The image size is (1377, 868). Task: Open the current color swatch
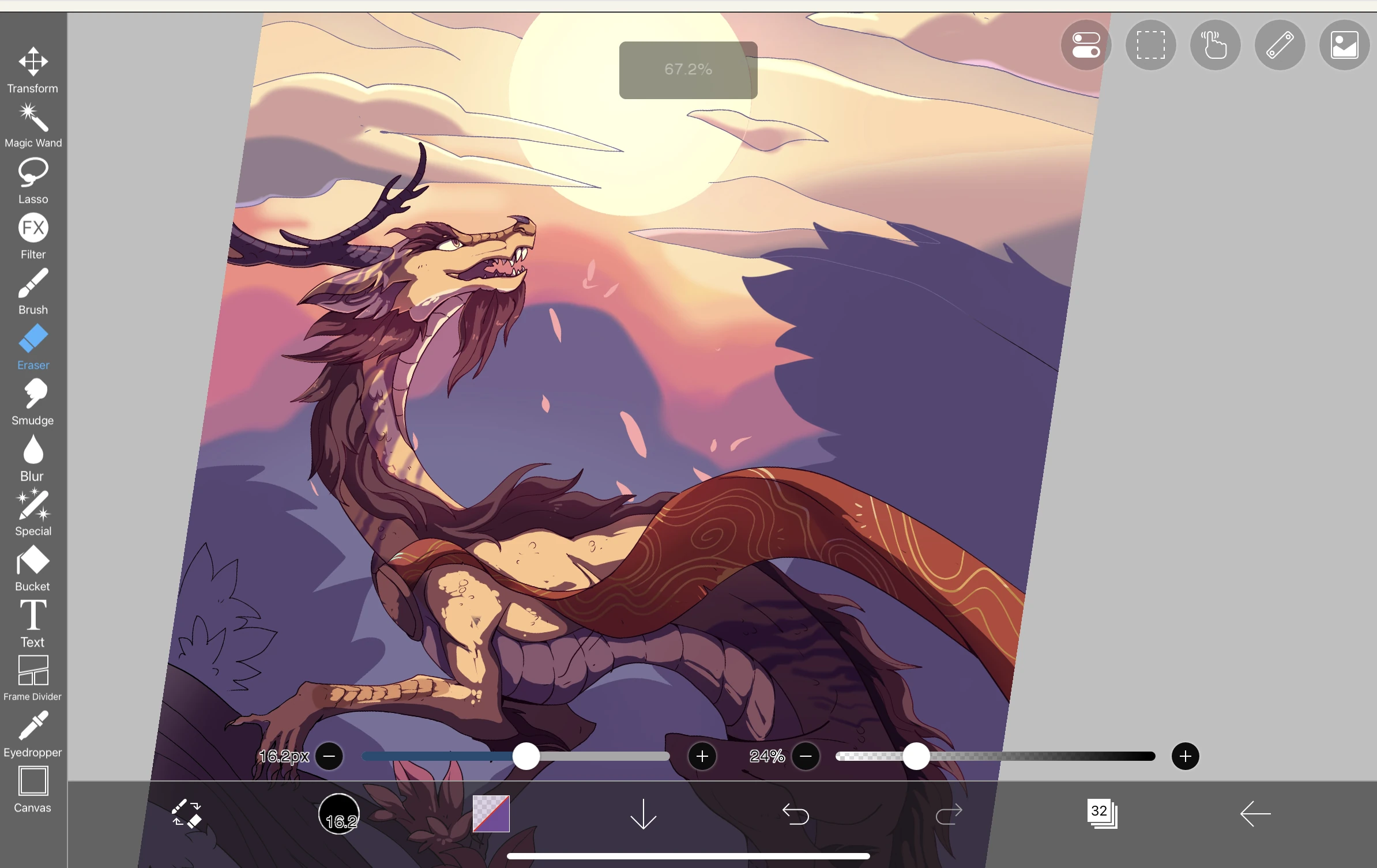pos(491,814)
